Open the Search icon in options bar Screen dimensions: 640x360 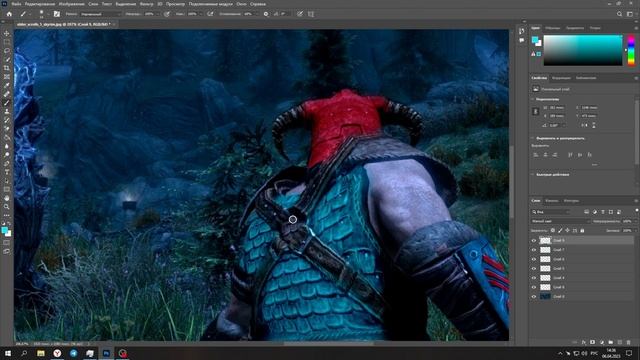[x=619, y=14]
